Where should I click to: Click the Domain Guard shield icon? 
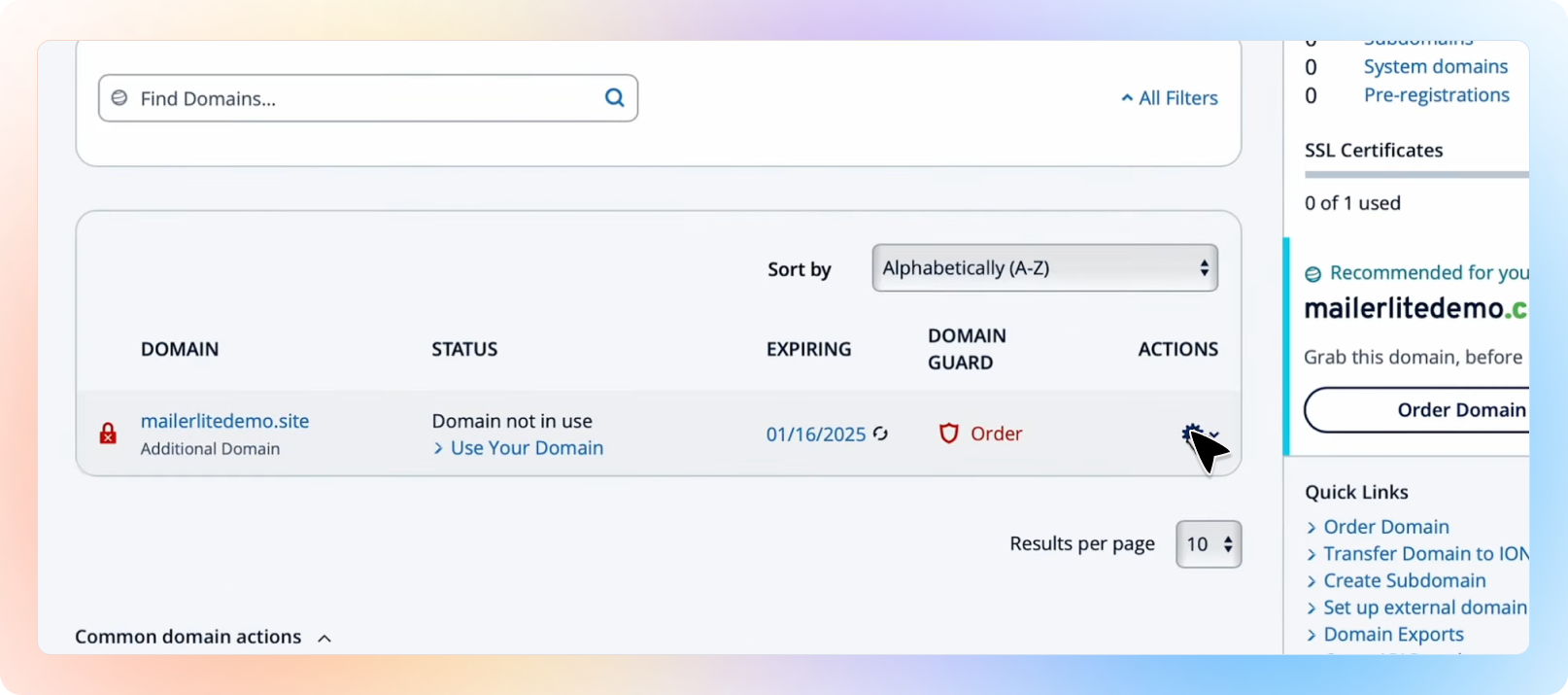point(948,434)
